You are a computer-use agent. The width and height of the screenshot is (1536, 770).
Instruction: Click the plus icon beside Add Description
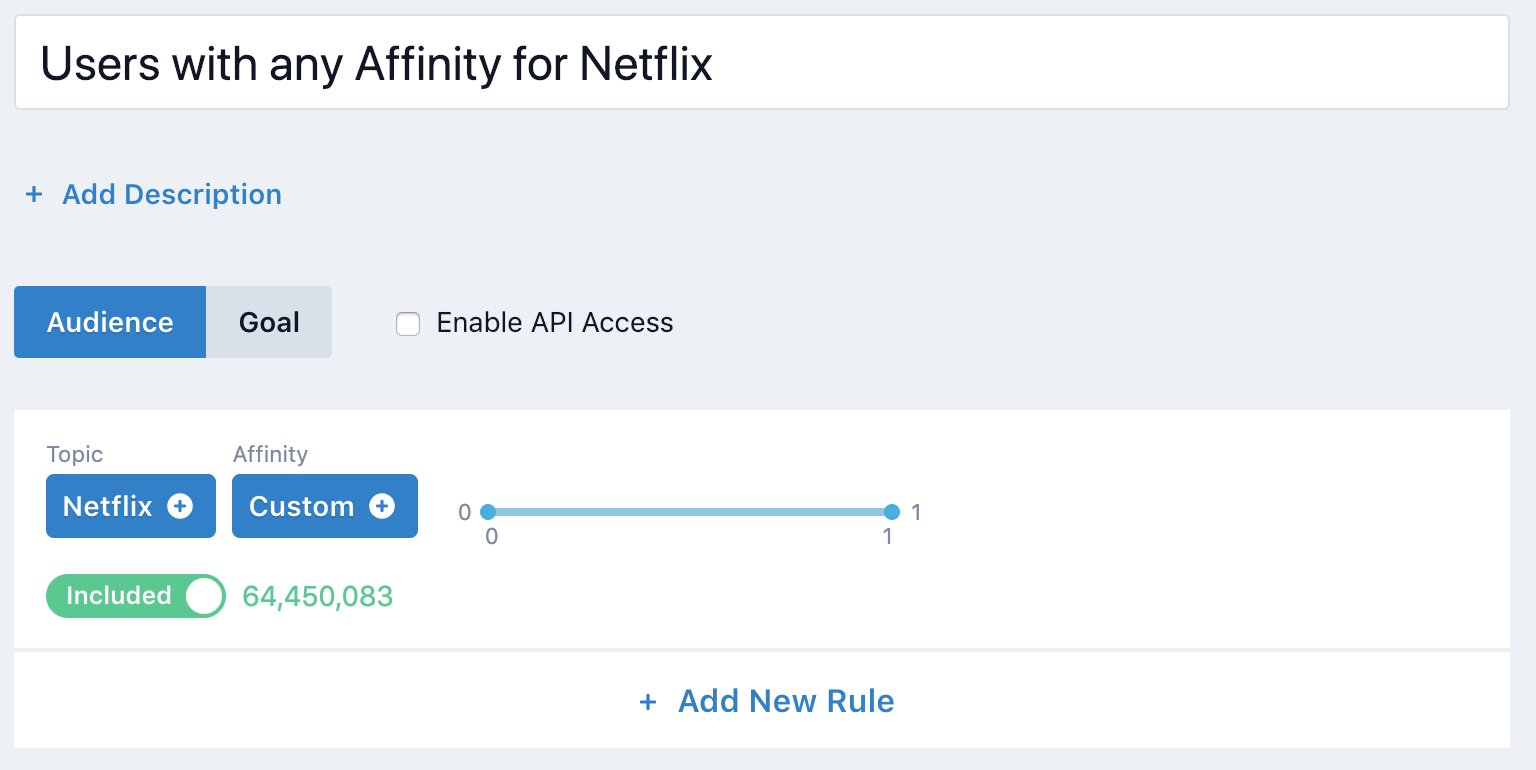click(34, 194)
